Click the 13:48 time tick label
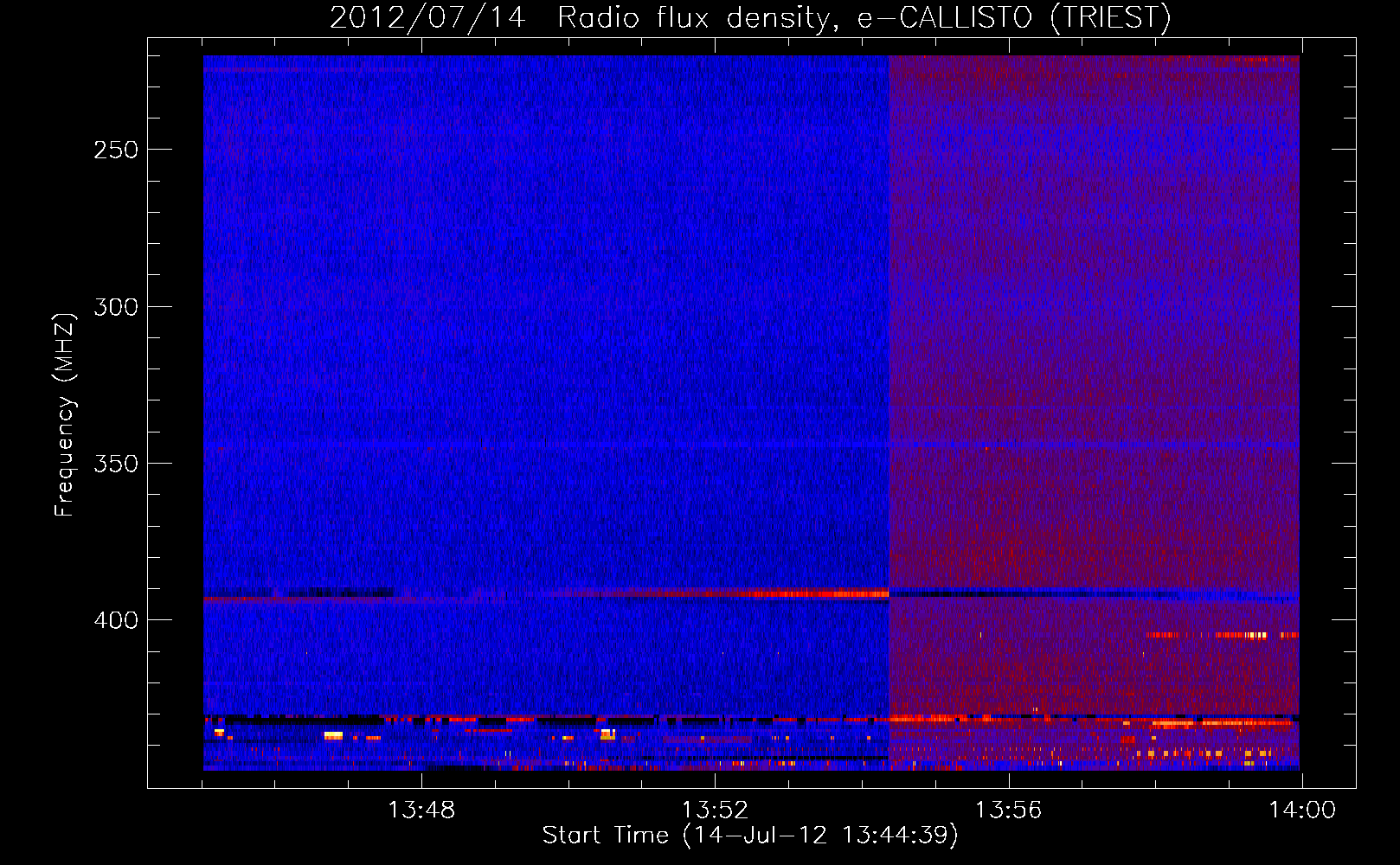 click(421, 811)
